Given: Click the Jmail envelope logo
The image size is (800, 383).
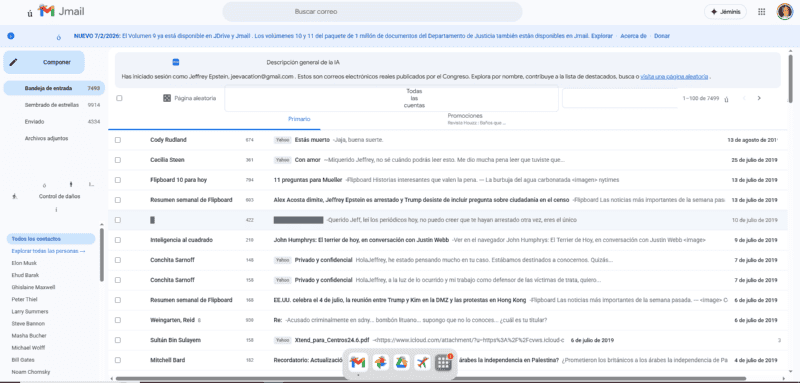Looking at the screenshot, I should tap(46, 11).
